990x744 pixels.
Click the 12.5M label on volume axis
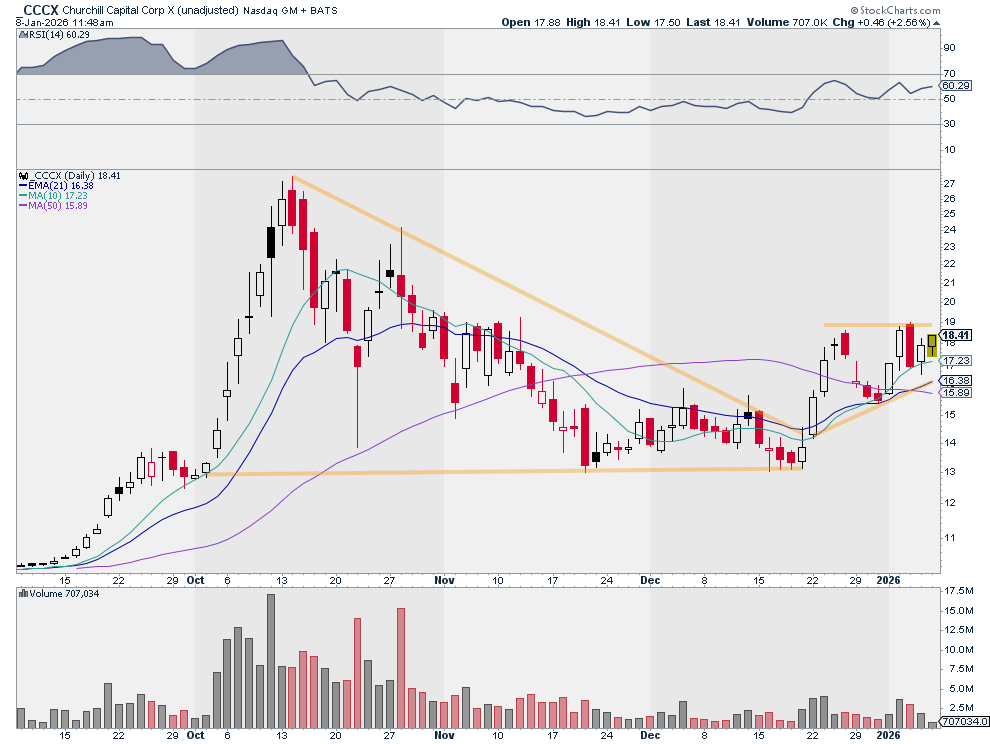coord(958,630)
